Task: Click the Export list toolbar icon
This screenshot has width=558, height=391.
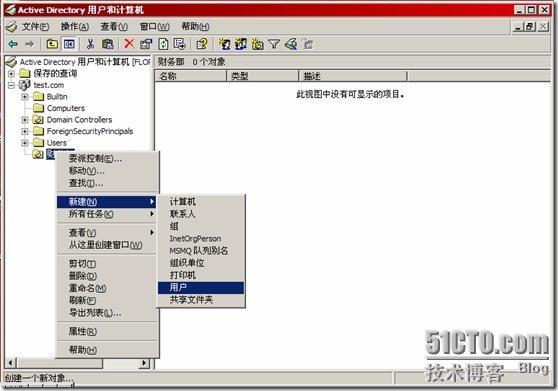Action: (x=179, y=44)
